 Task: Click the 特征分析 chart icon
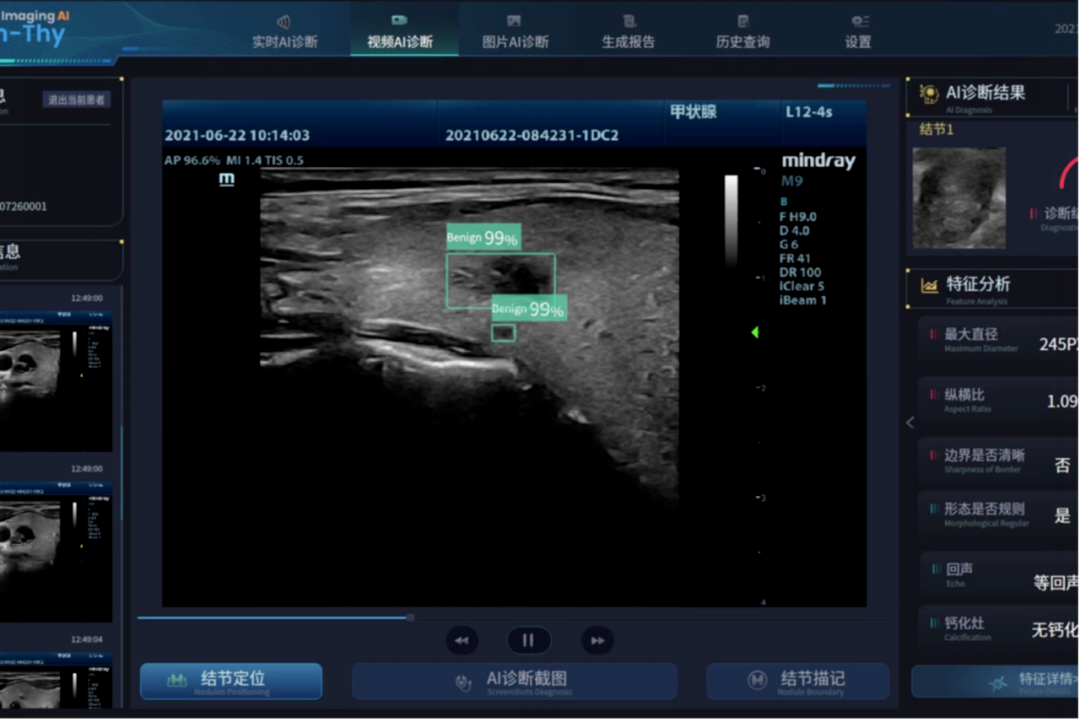(x=929, y=285)
